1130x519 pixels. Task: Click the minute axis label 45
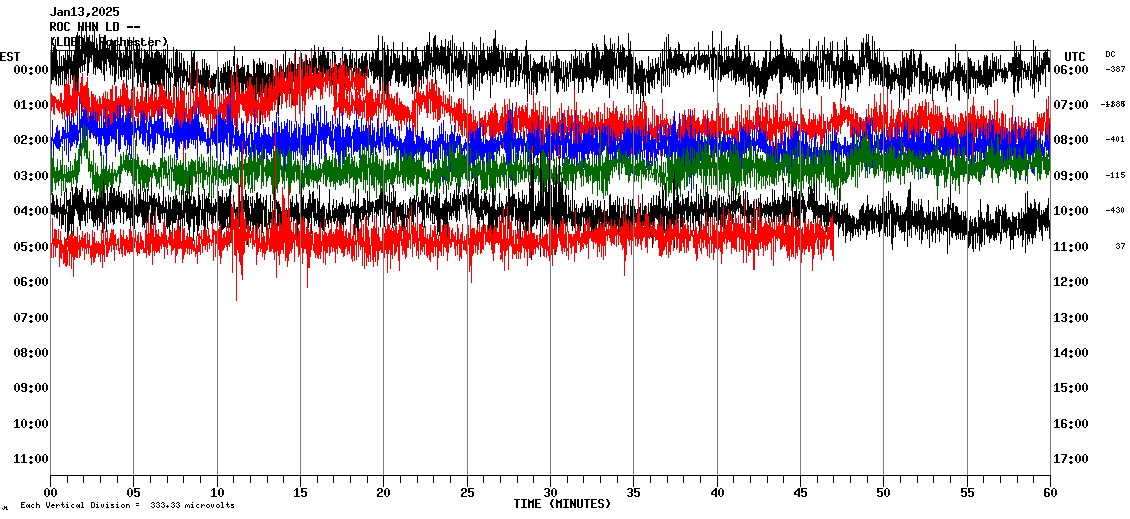point(801,492)
